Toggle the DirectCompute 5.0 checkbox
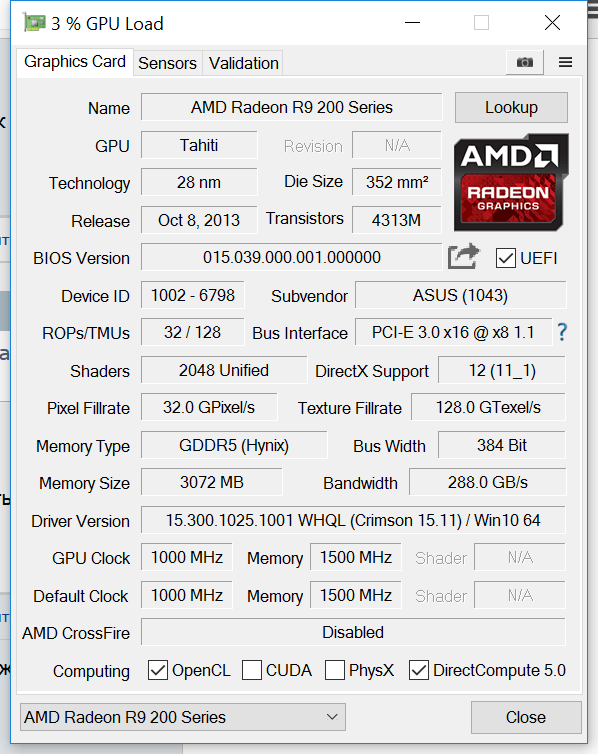The height and width of the screenshot is (754, 598). tap(419, 670)
